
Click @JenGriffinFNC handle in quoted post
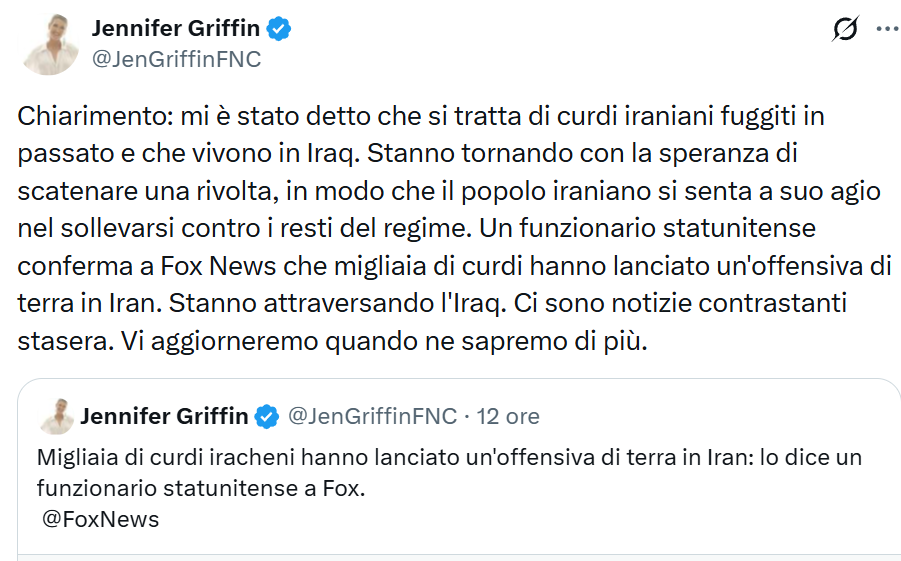pos(372,416)
